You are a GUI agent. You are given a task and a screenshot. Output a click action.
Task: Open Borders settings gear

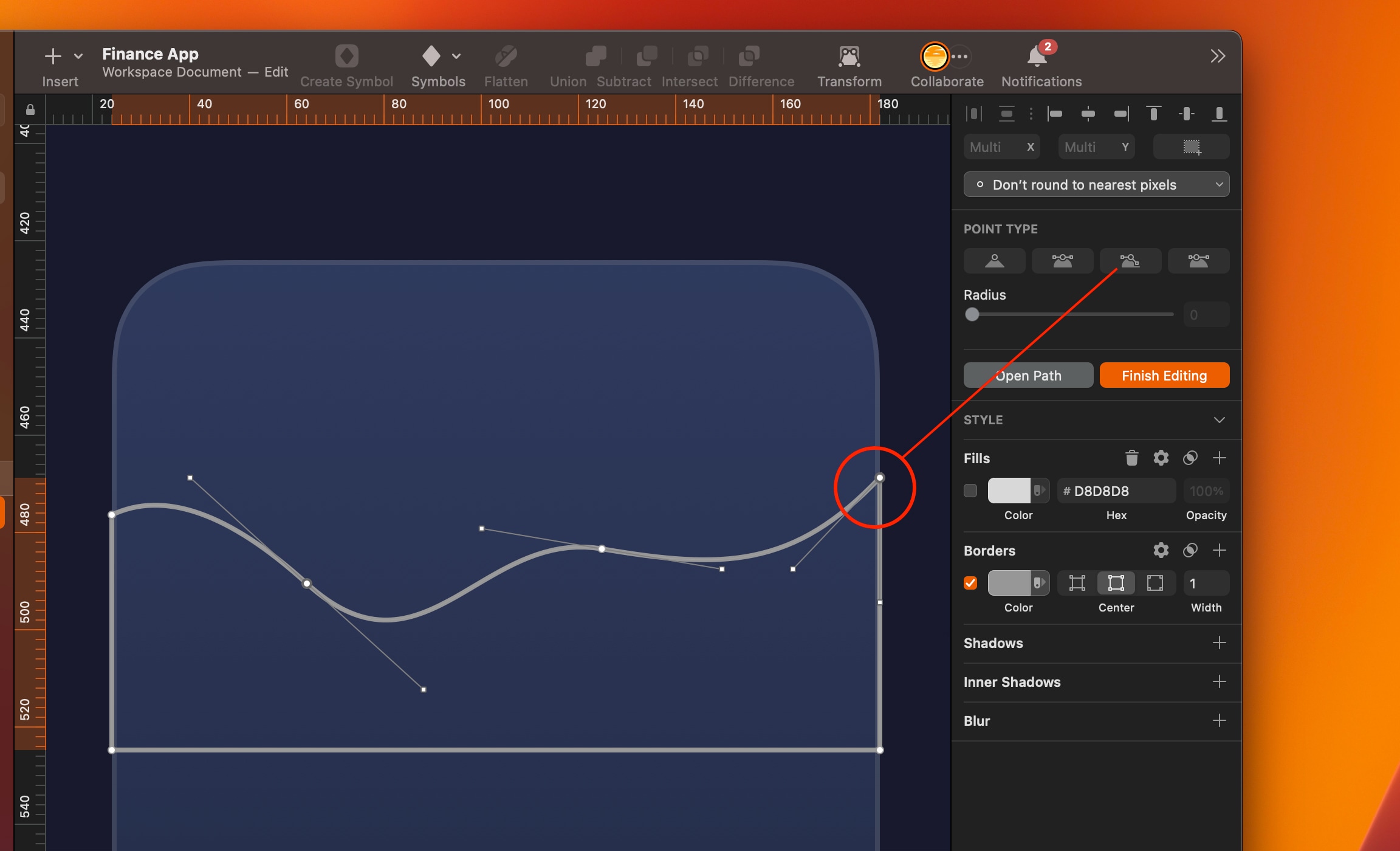(x=1161, y=550)
